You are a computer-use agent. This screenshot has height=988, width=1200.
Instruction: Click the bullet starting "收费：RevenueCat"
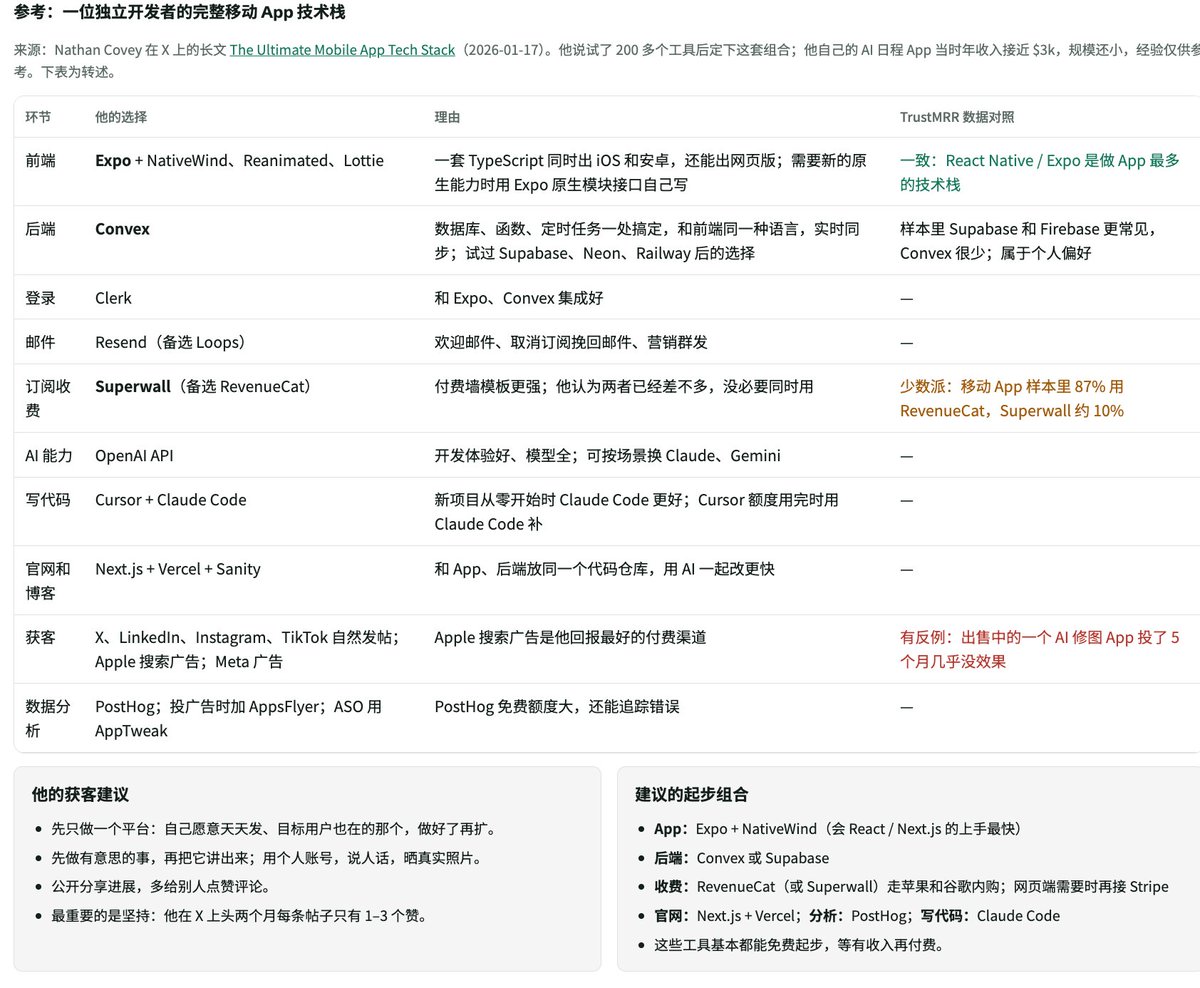[x=911, y=886]
